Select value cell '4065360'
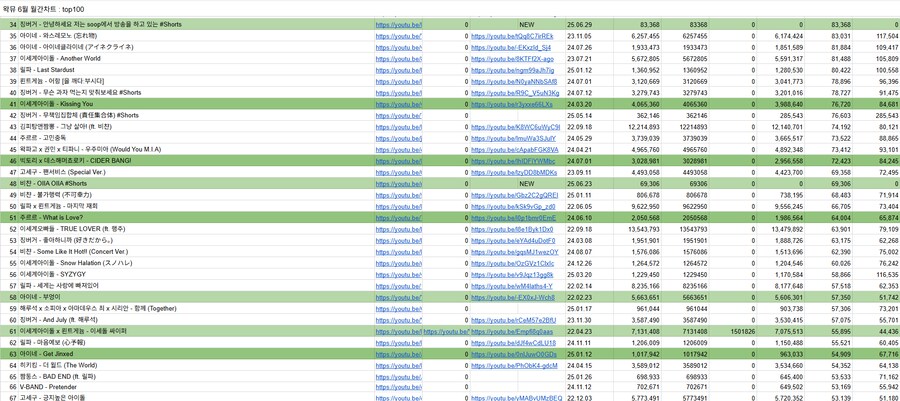This screenshot has height=401, width=900. tap(685, 104)
